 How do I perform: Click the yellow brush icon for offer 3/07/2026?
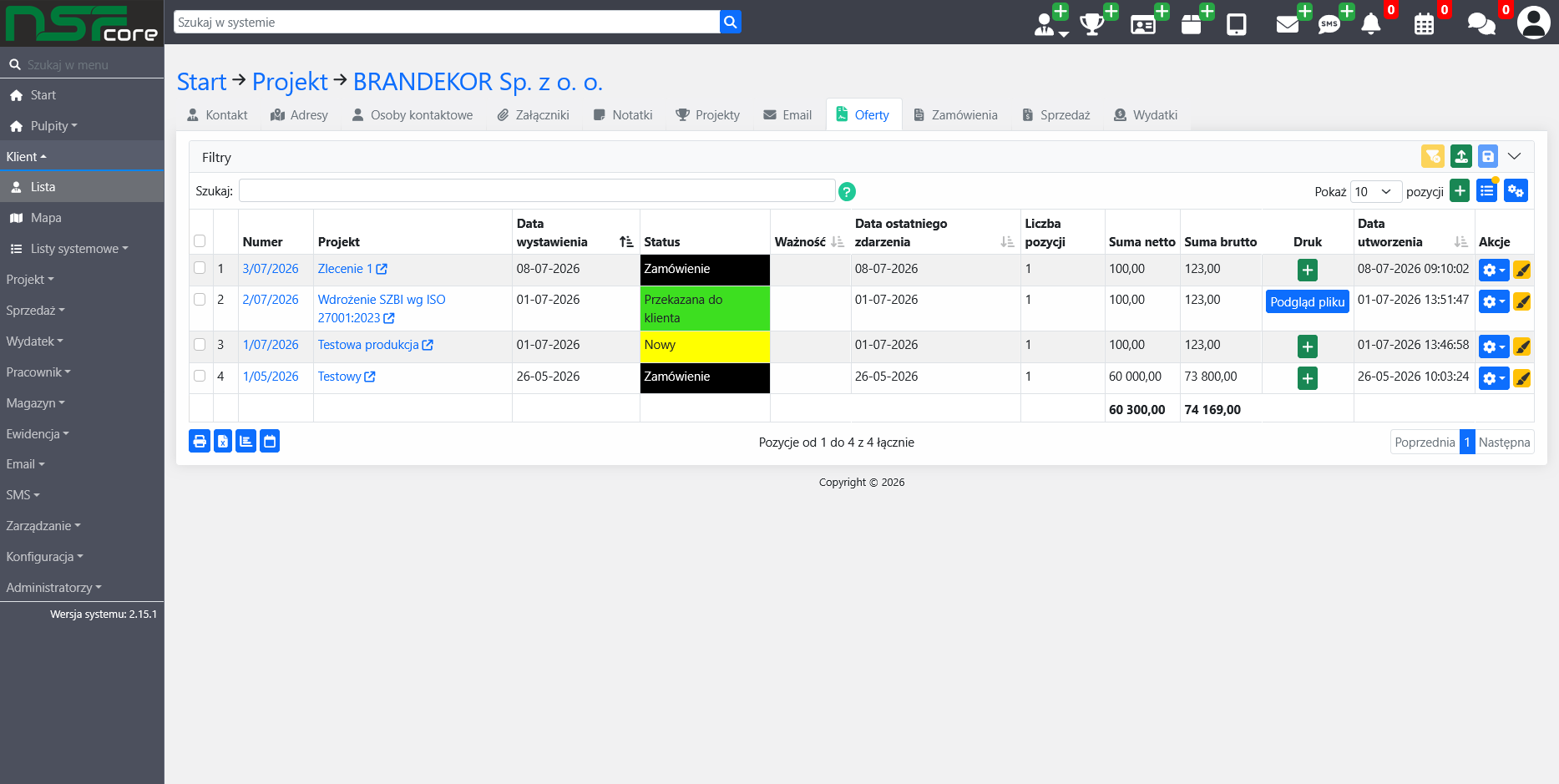1522,271
